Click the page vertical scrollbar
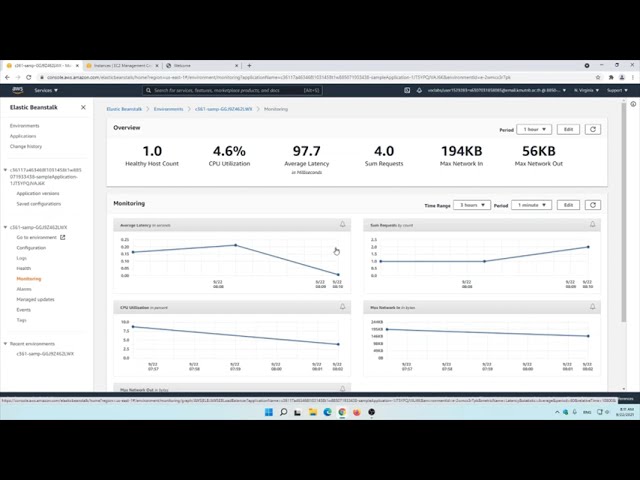This screenshot has height=480, width=640. (x=623, y=212)
